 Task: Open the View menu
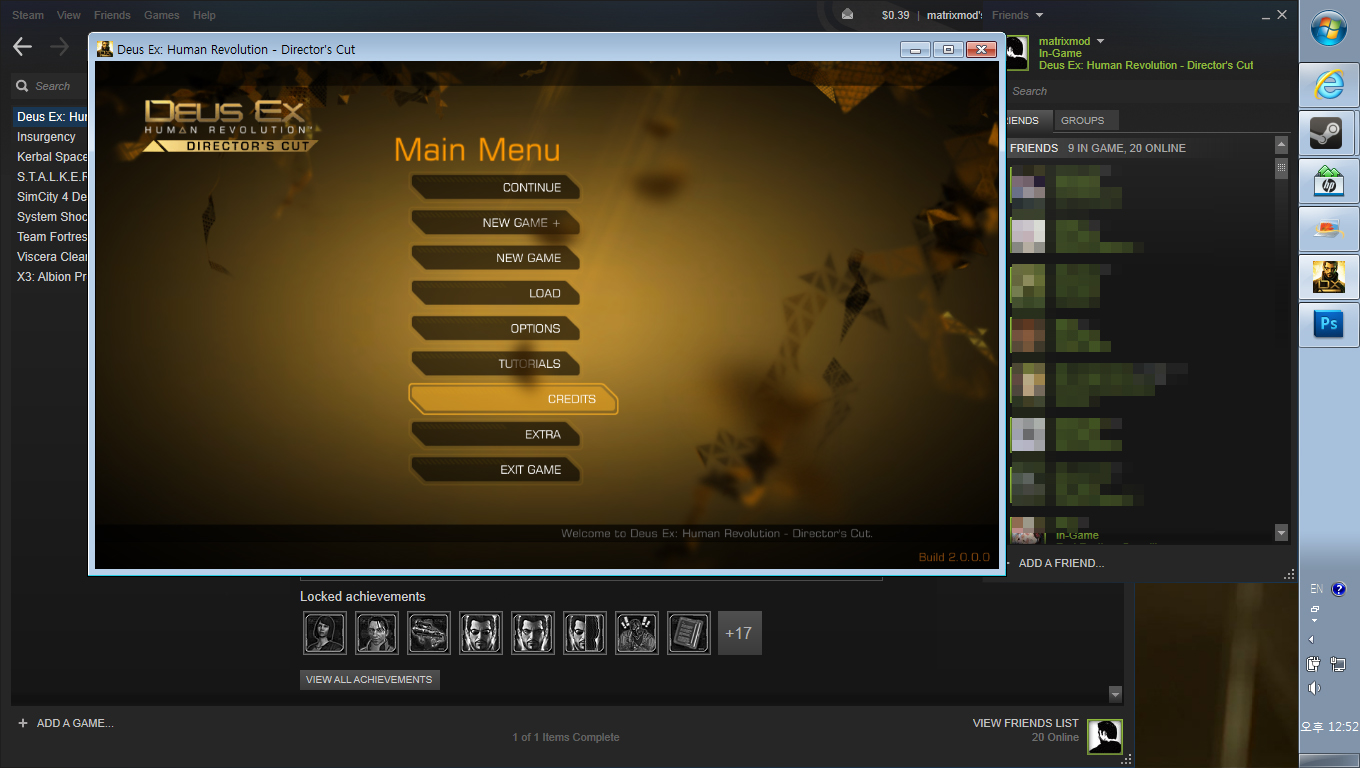point(69,15)
